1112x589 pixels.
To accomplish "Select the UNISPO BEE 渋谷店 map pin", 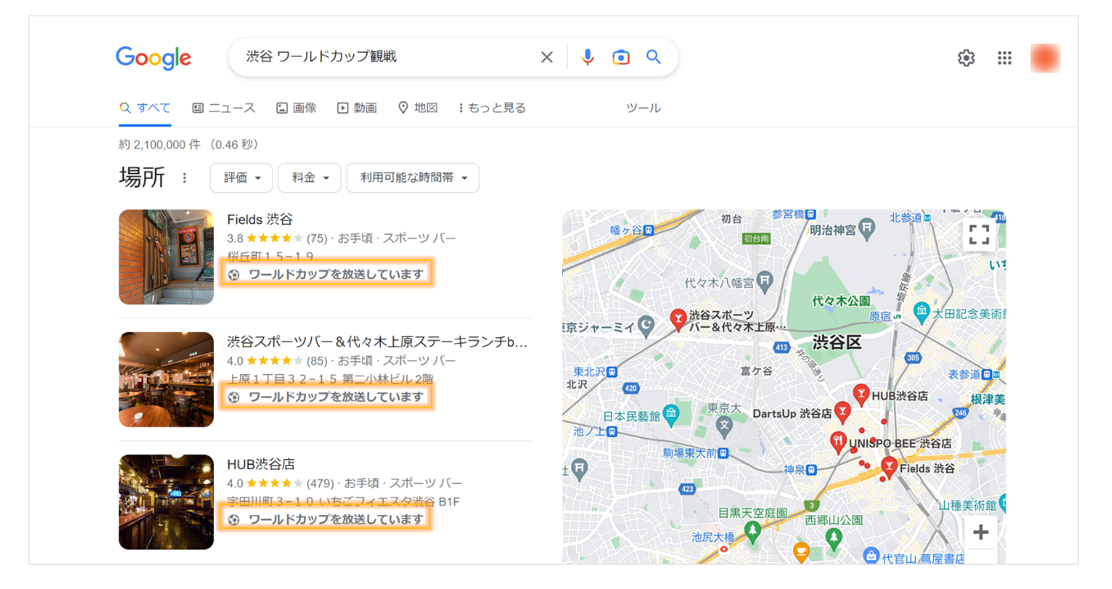I will click(838, 442).
